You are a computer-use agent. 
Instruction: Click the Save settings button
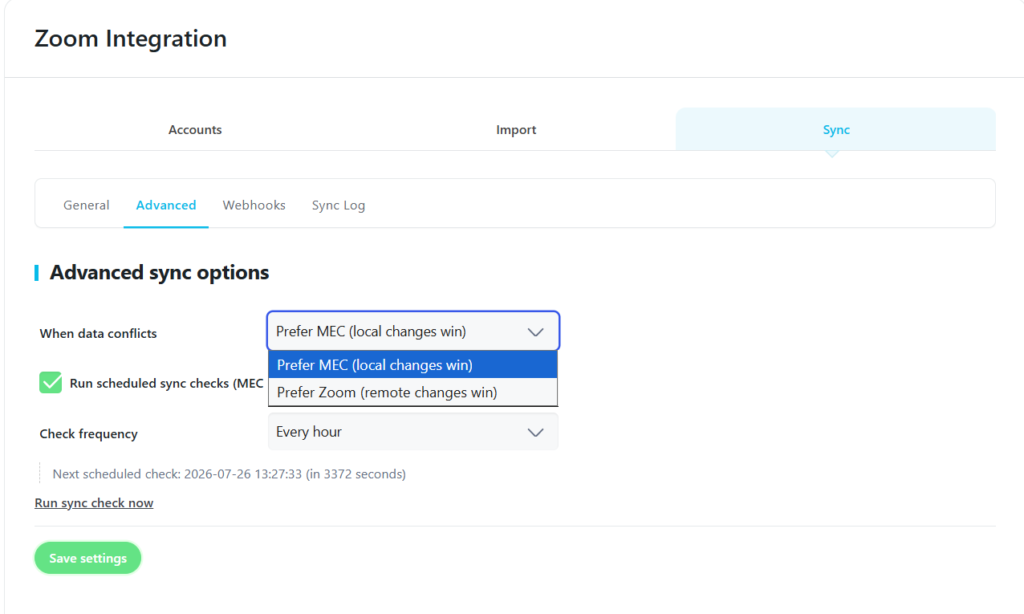click(88, 558)
